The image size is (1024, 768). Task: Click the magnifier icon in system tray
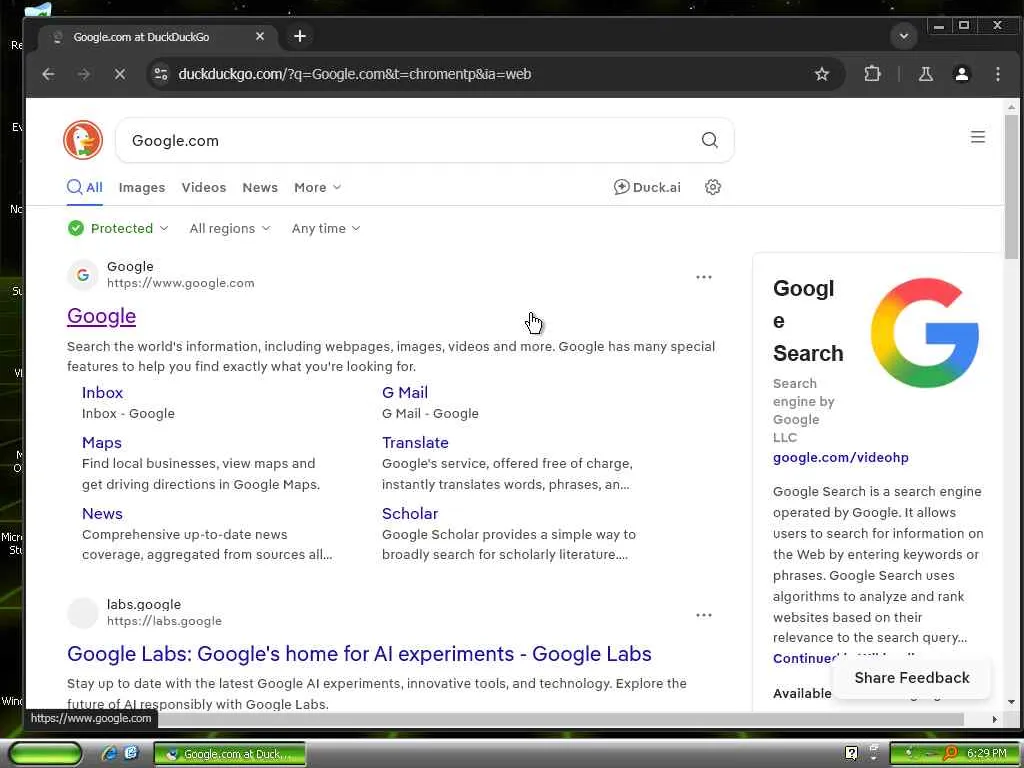pos(950,753)
